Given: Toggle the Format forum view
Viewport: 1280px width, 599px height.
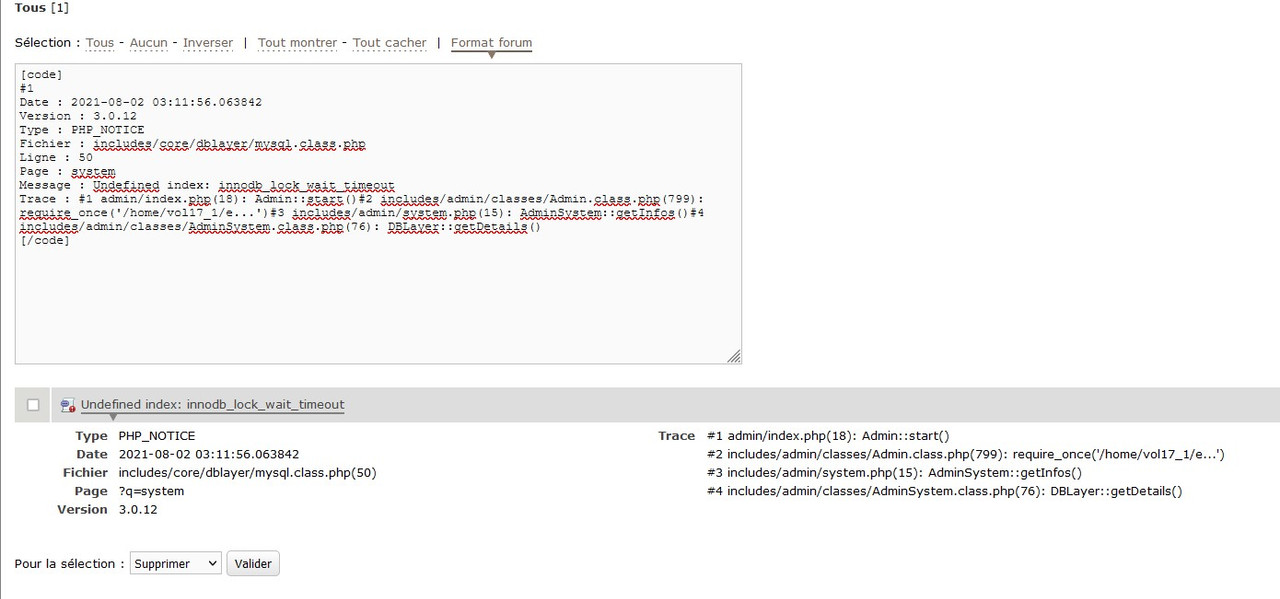Looking at the screenshot, I should click(492, 43).
